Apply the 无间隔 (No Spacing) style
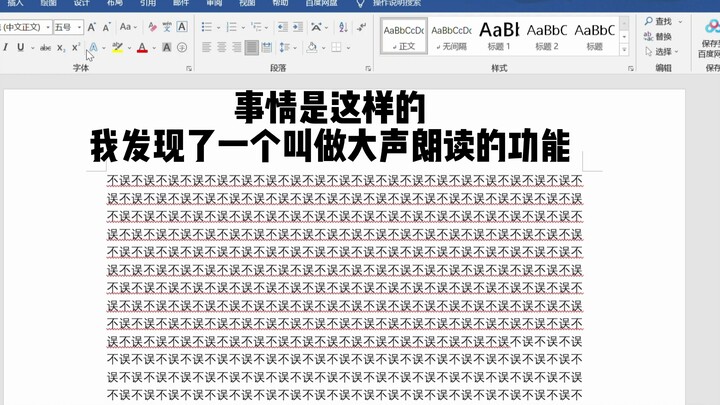The height and width of the screenshot is (405, 720). click(x=451, y=36)
